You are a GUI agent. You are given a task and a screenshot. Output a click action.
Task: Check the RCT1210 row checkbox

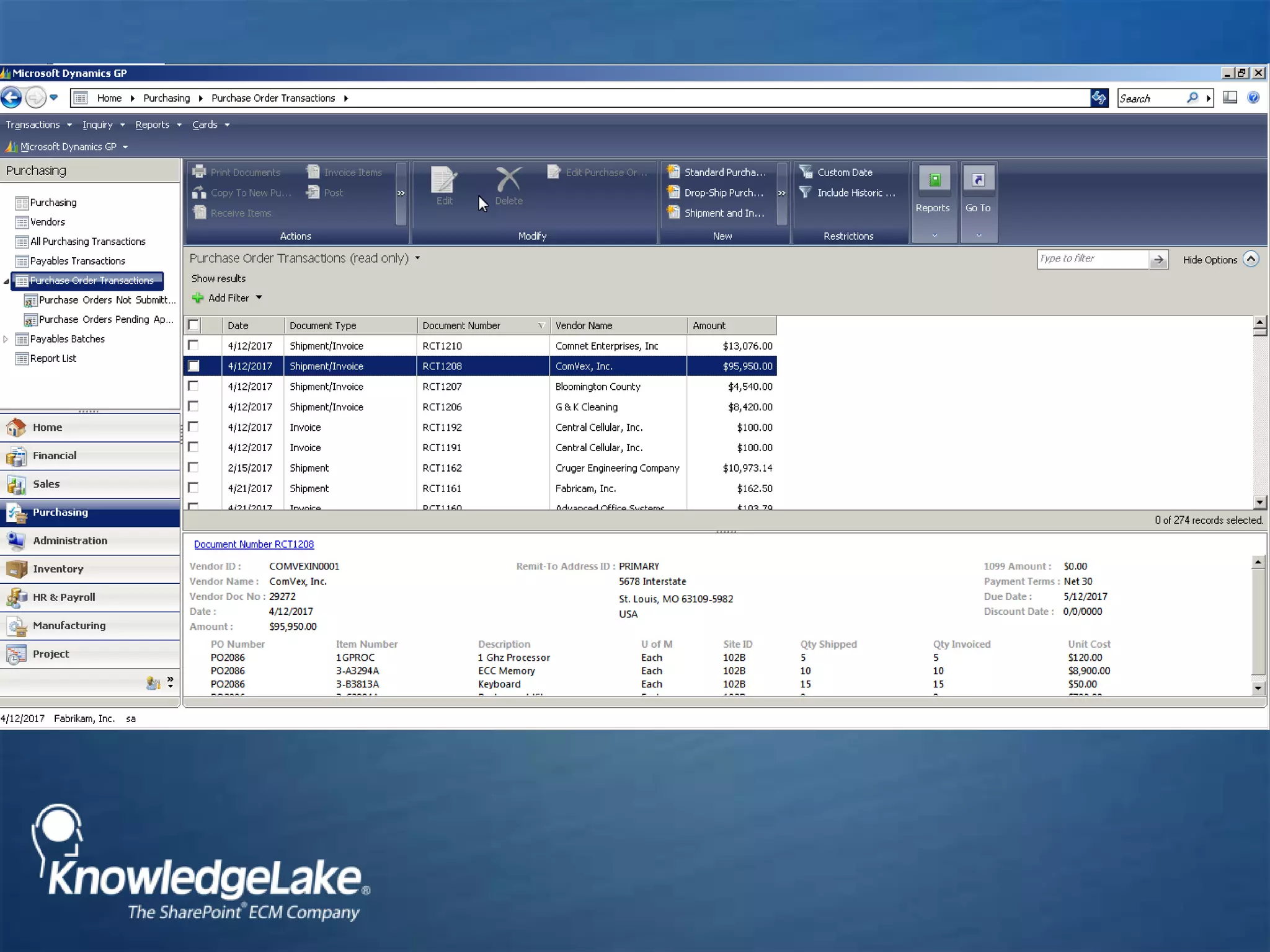pos(193,345)
